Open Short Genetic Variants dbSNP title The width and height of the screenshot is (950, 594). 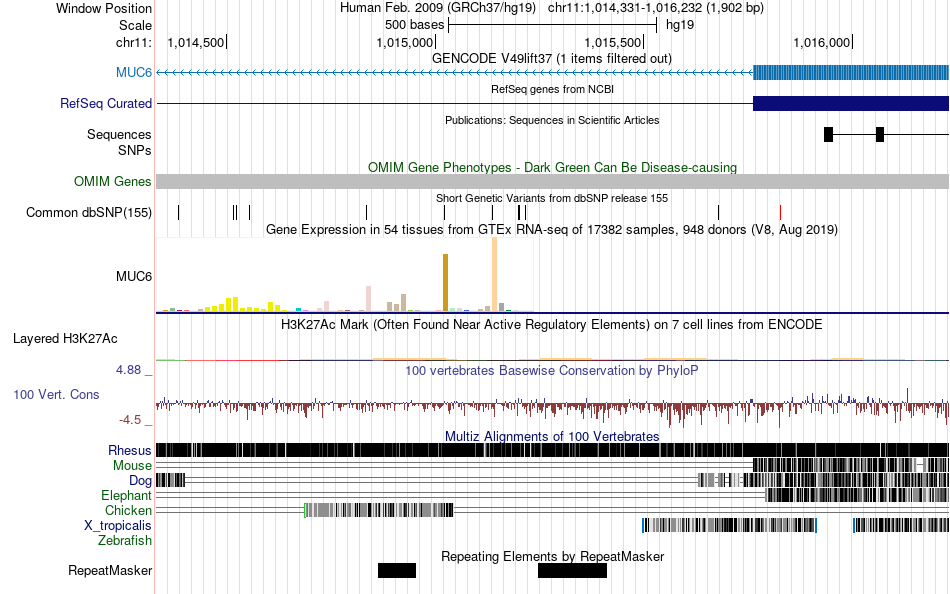[552, 198]
